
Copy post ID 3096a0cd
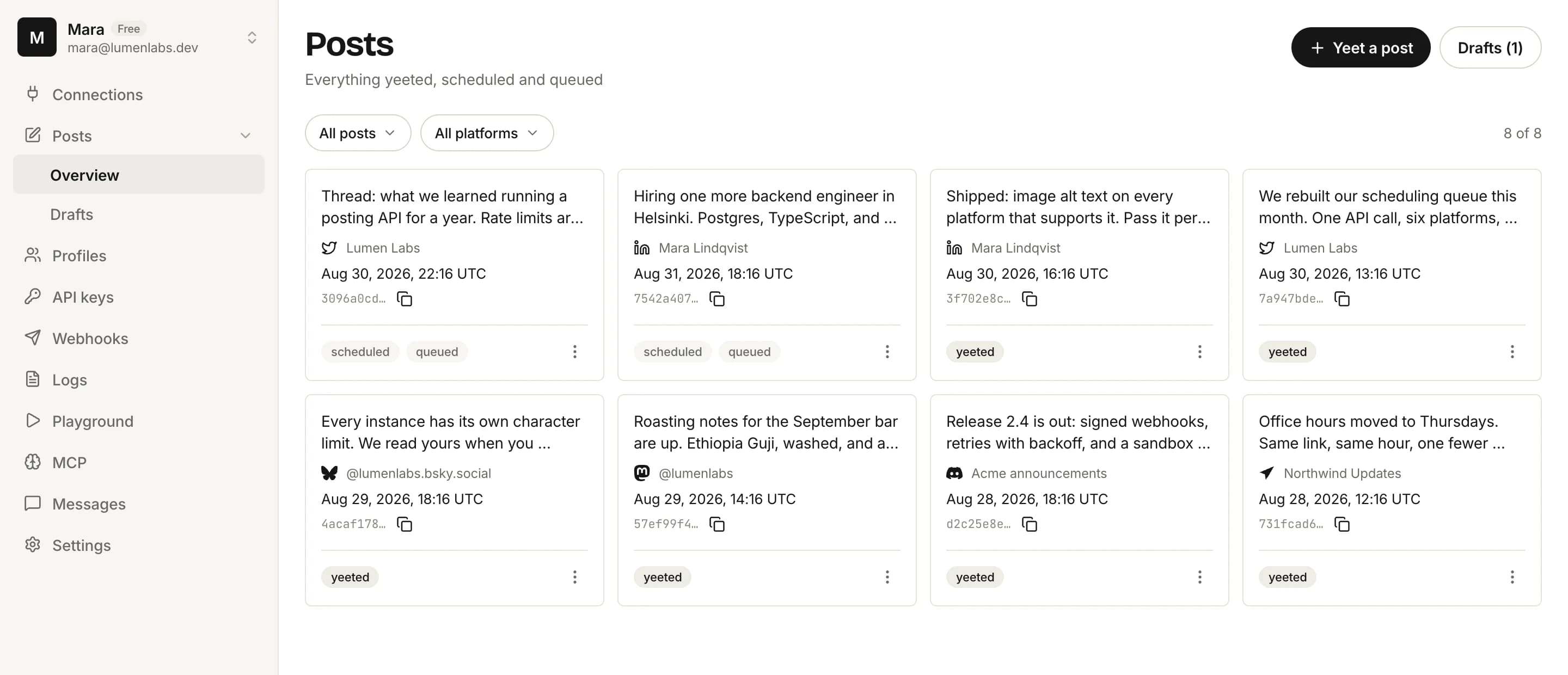click(404, 299)
